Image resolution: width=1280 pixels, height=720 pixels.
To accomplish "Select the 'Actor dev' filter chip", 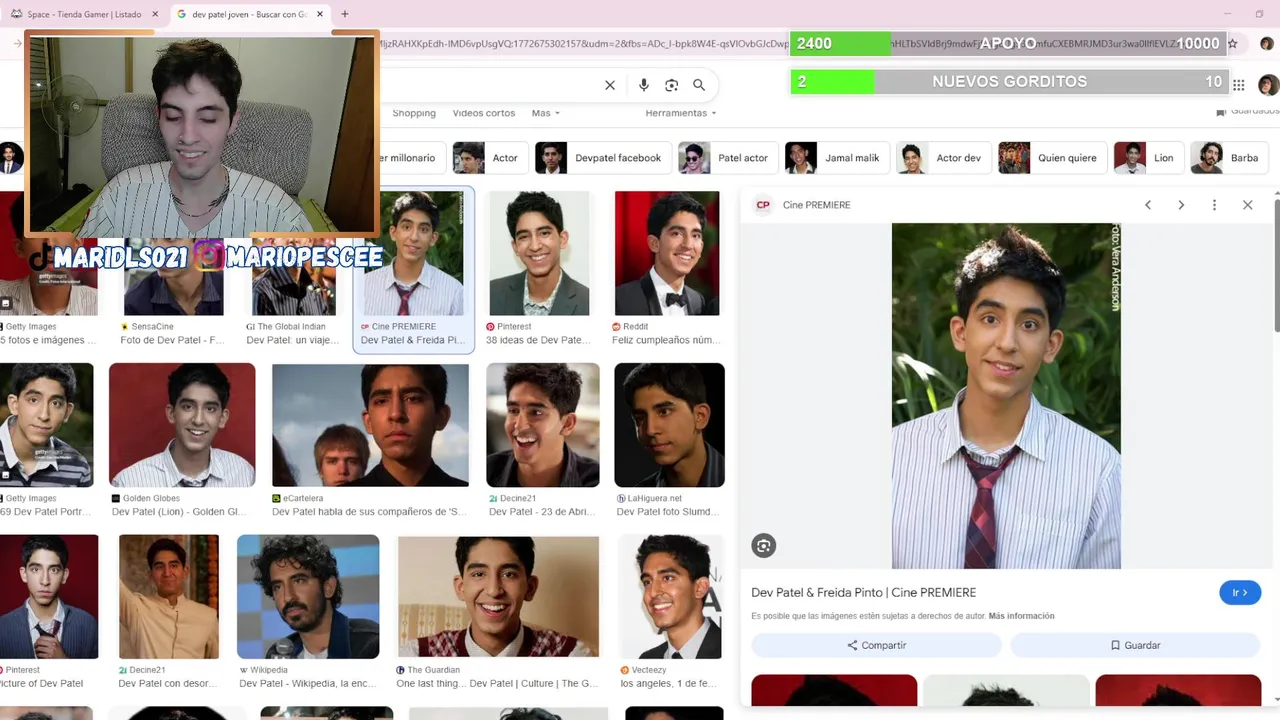I will pos(942,158).
